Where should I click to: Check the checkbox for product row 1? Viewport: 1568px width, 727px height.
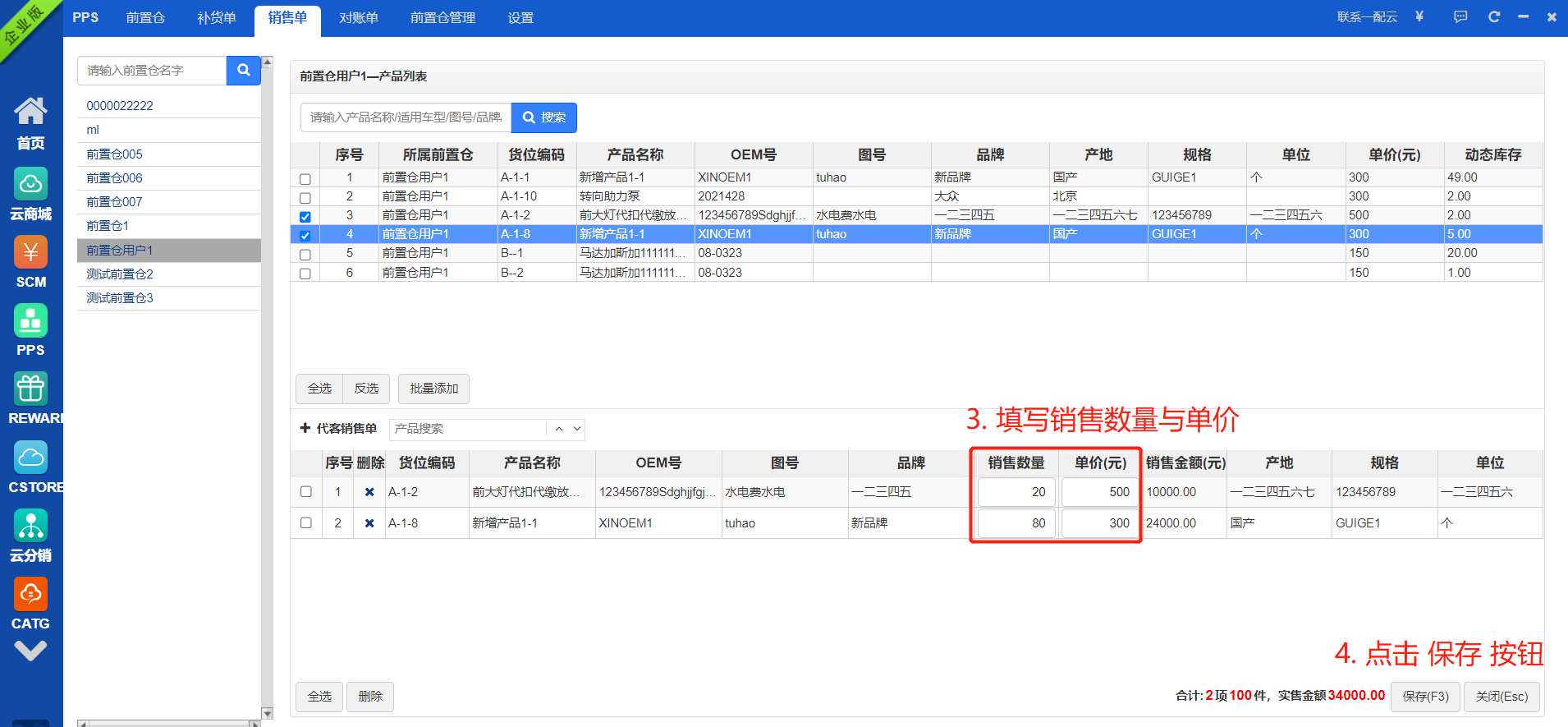(x=305, y=178)
